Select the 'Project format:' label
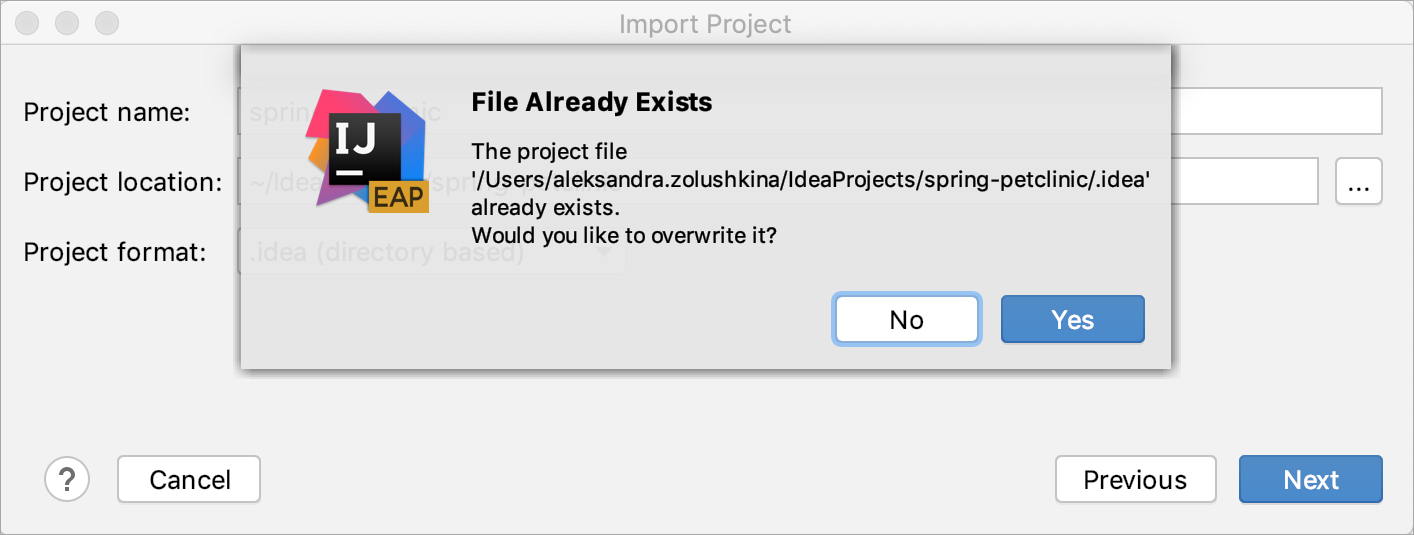Viewport: 1414px width, 535px height. click(115, 252)
